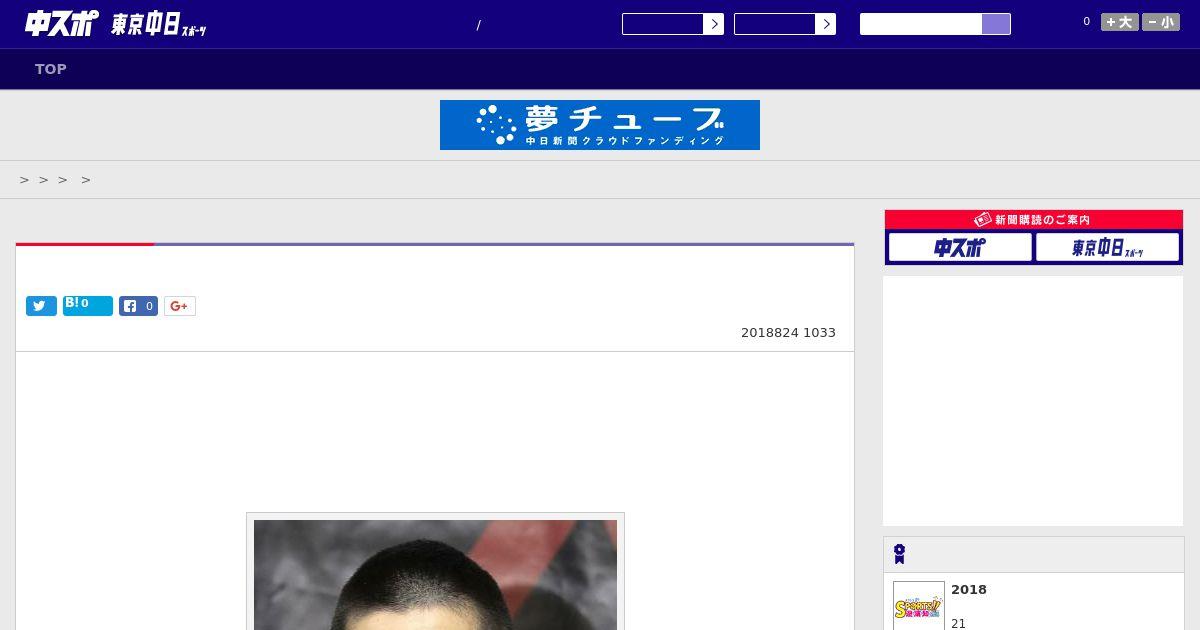The image size is (1200, 630).
Task: Open the 中スポ logo in the header
Action: tap(61, 23)
